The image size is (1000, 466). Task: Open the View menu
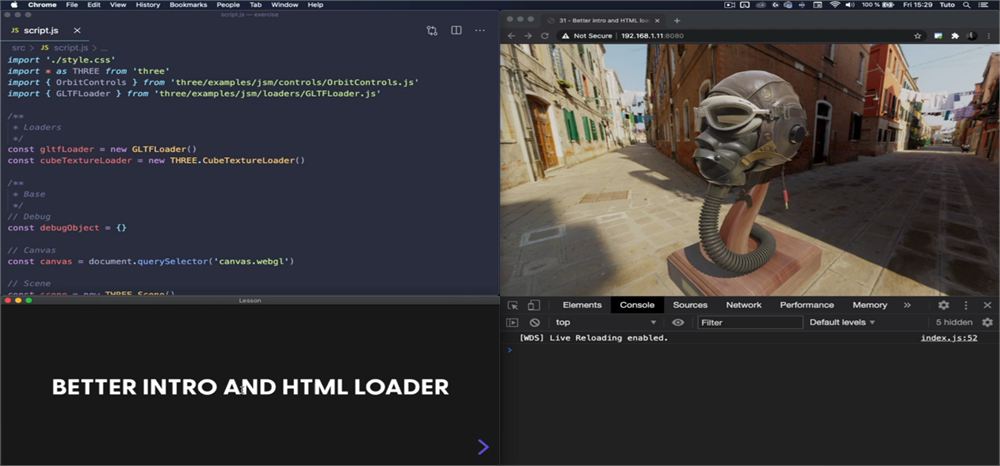coord(118,4)
